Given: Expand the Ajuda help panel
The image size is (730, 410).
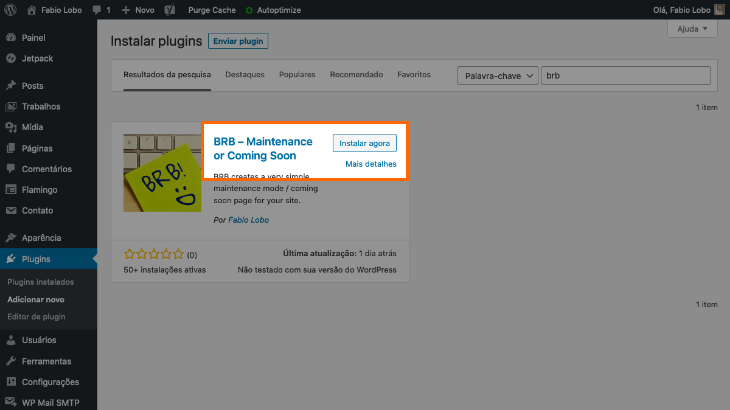Looking at the screenshot, I should (x=692, y=29).
